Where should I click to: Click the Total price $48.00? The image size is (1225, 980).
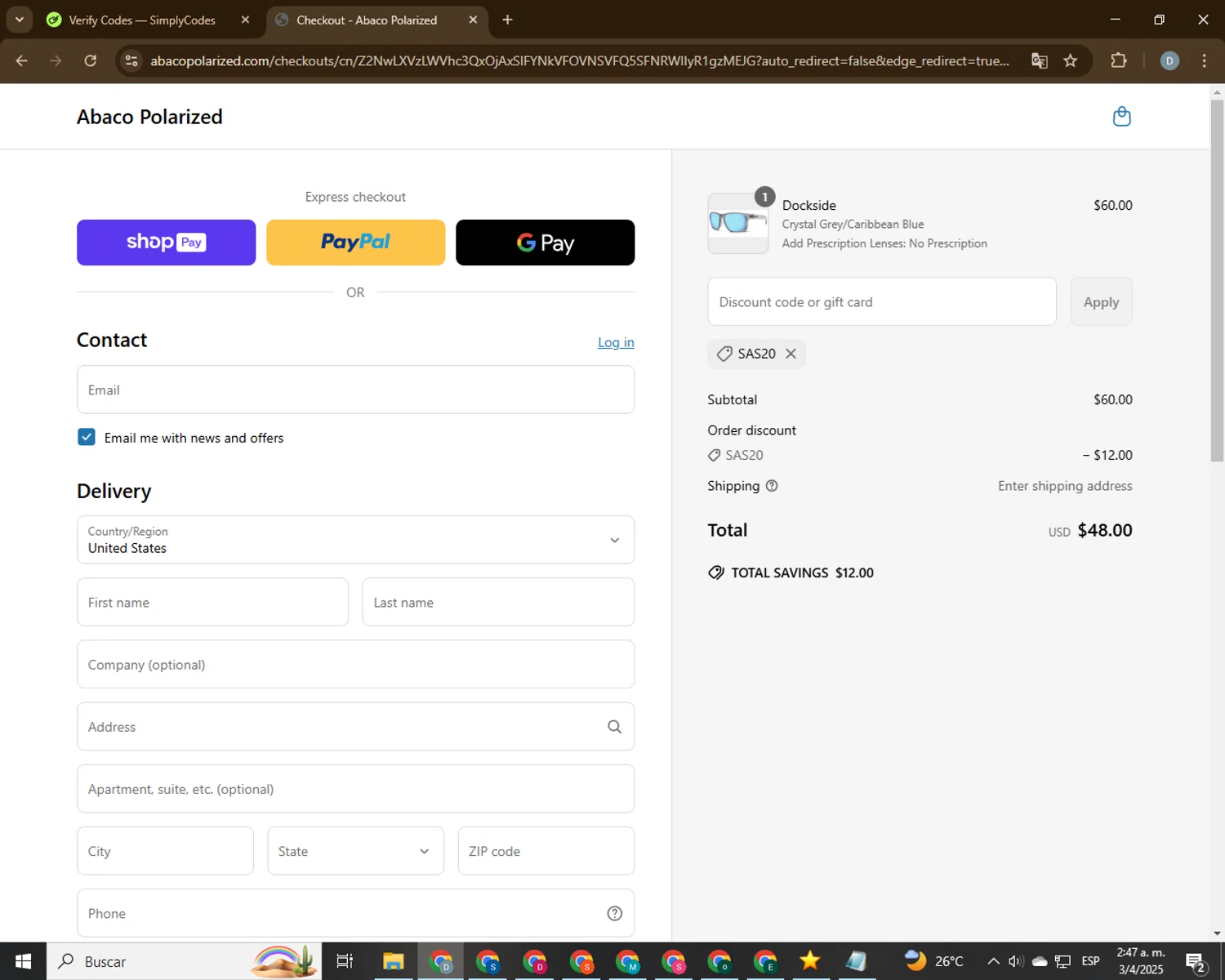pos(1105,530)
